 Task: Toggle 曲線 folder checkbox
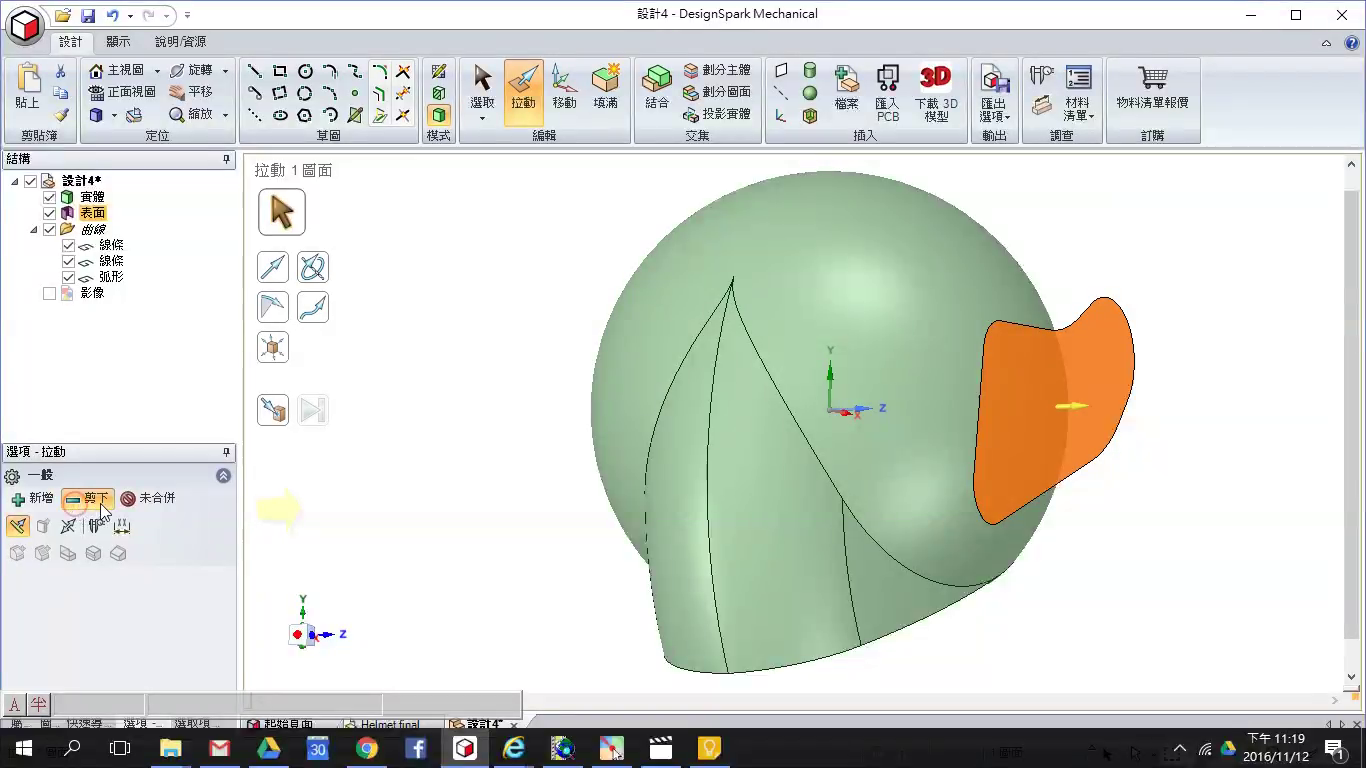pyautogui.click(x=50, y=229)
